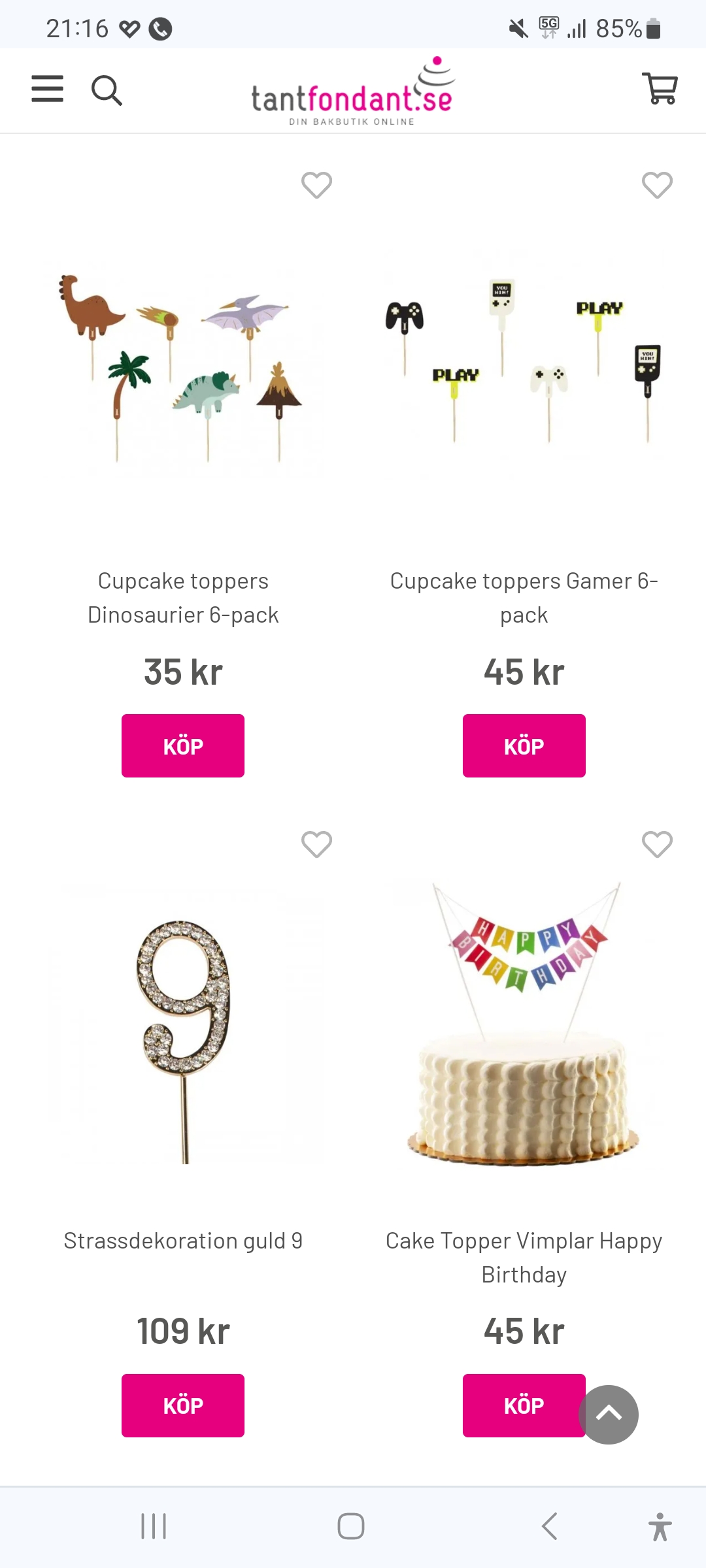Screen dimensions: 706x1568
Task: Open Android recent apps button
Action: [x=154, y=1527]
